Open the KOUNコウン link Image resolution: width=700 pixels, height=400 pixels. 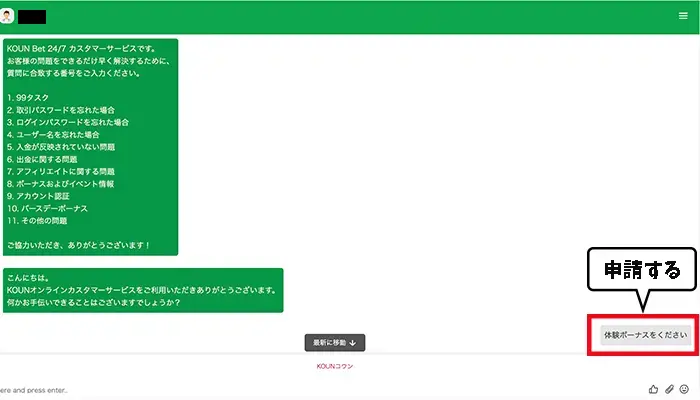click(335, 366)
